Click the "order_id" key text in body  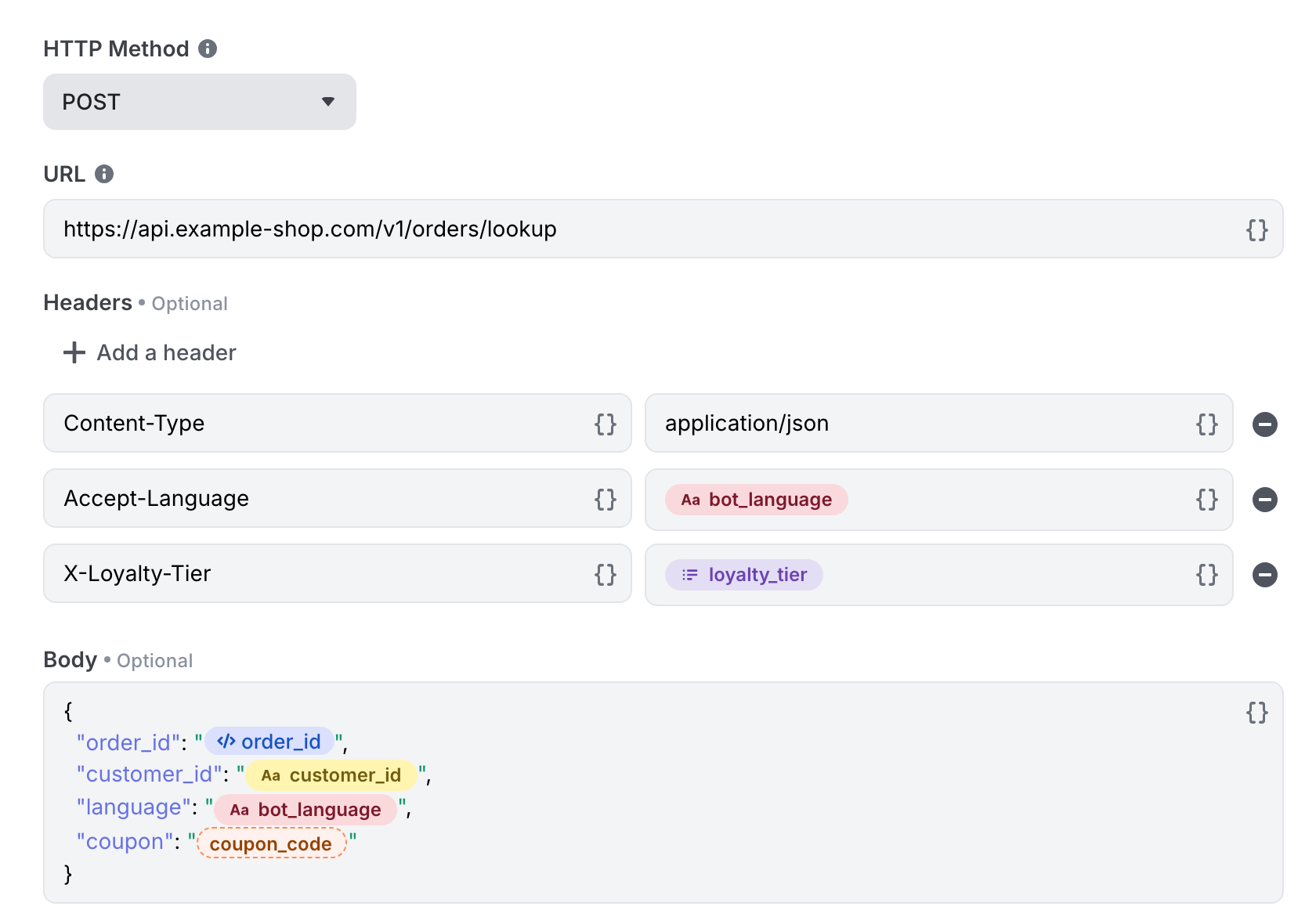pyautogui.click(x=128, y=742)
